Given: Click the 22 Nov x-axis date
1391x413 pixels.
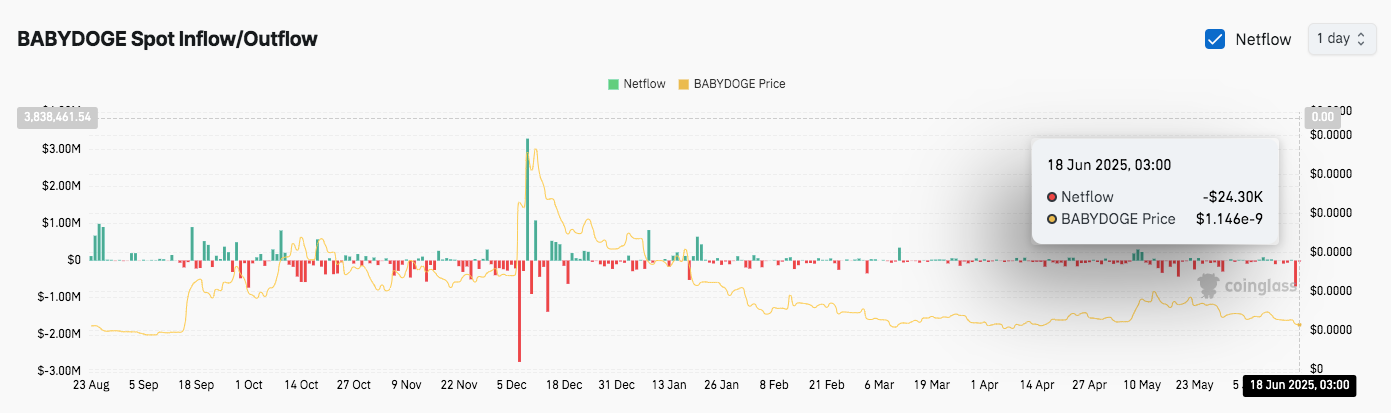Looking at the screenshot, I should 459,384.
